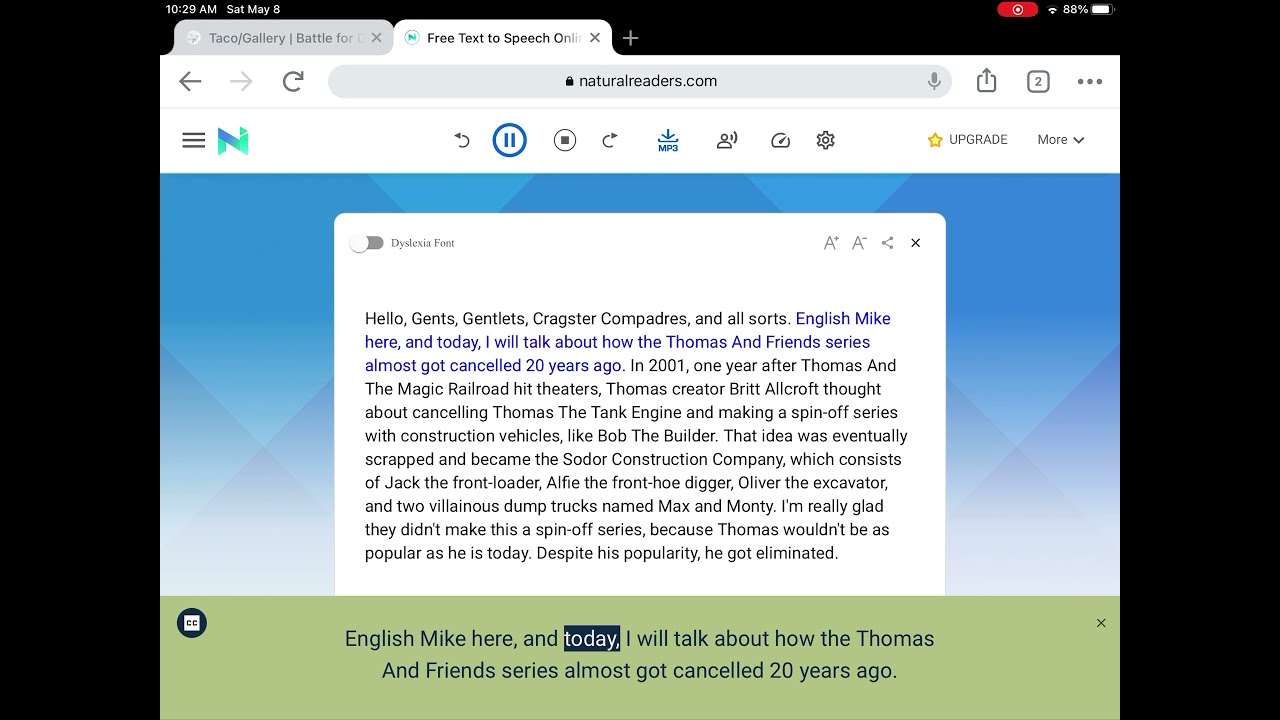Image resolution: width=1280 pixels, height=720 pixels.
Task: Tap the Wi-Fi status icon
Action: click(1052, 9)
